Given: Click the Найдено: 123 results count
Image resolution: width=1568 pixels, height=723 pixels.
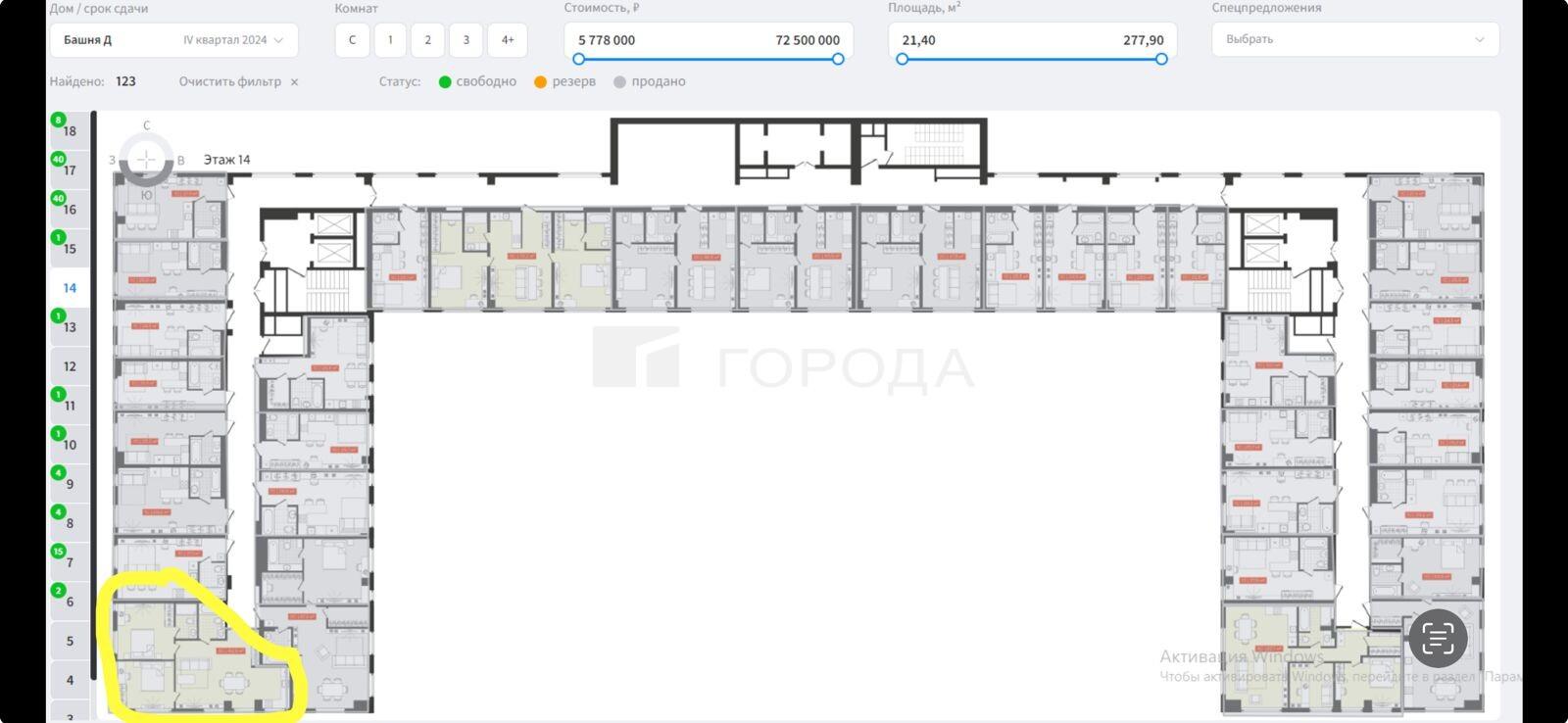Looking at the screenshot, I should 93,81.
